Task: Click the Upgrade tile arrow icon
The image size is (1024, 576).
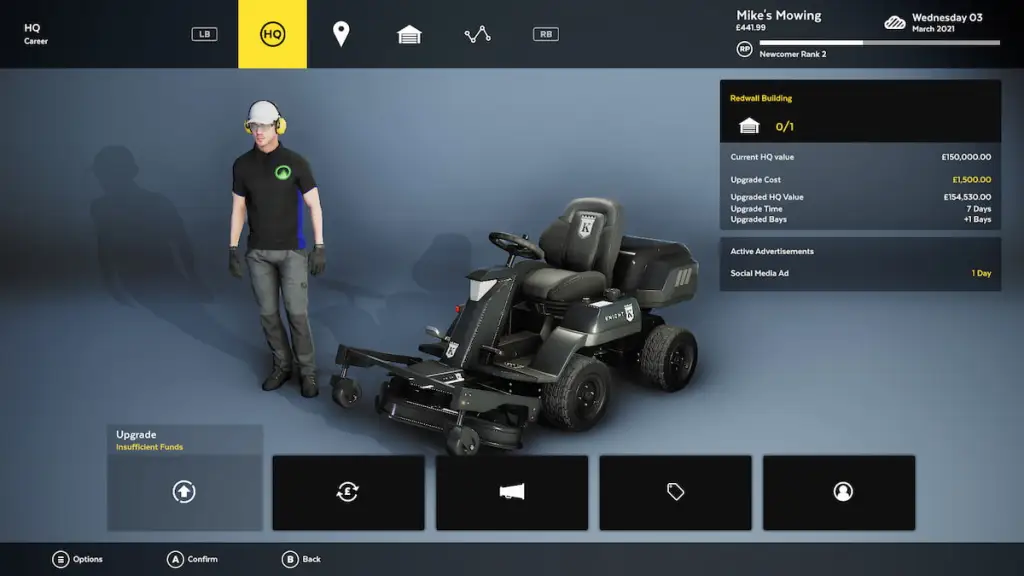Action: click(x=184, y=492)
